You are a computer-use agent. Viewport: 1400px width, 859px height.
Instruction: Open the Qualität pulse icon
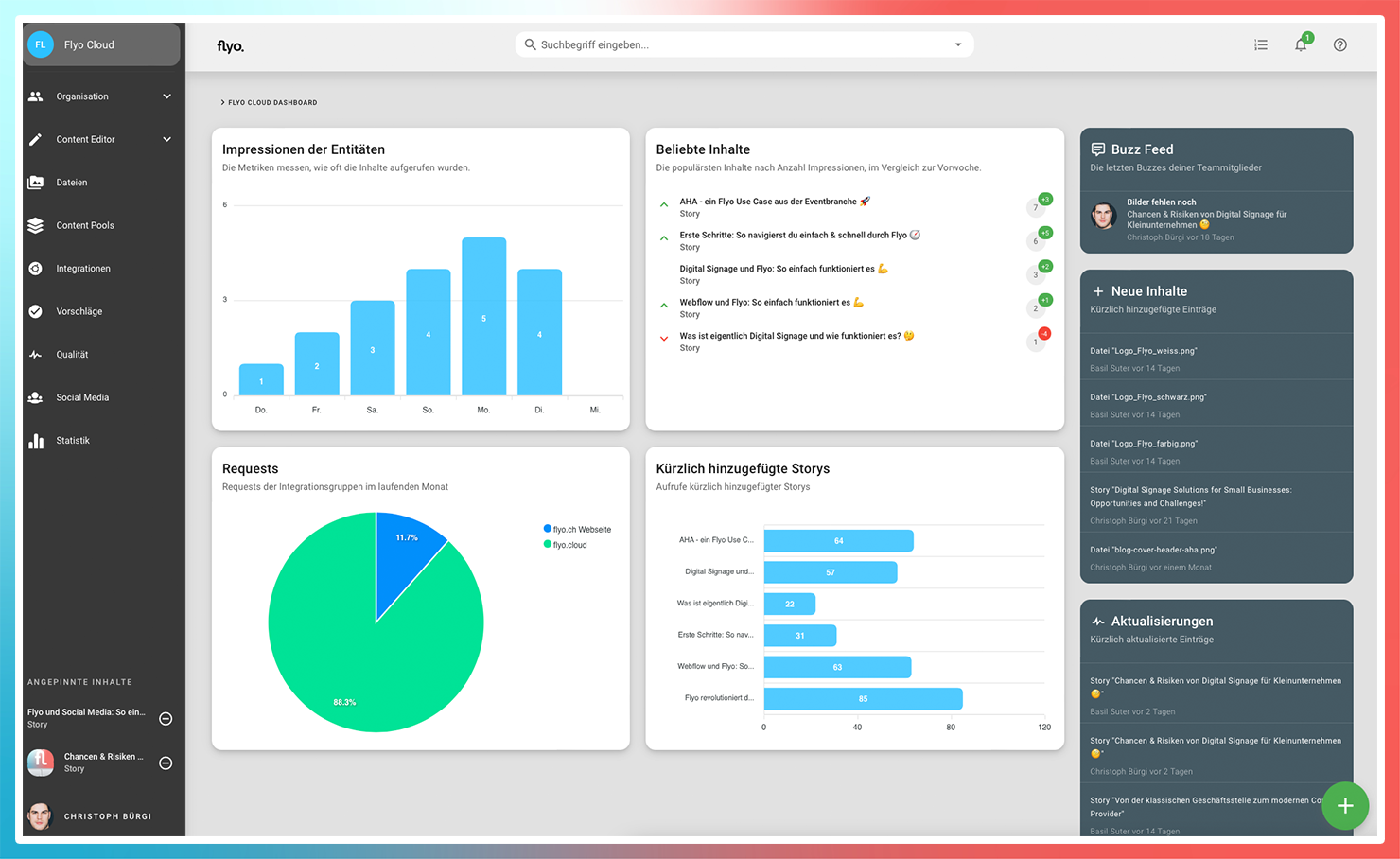tap(36, 355)
